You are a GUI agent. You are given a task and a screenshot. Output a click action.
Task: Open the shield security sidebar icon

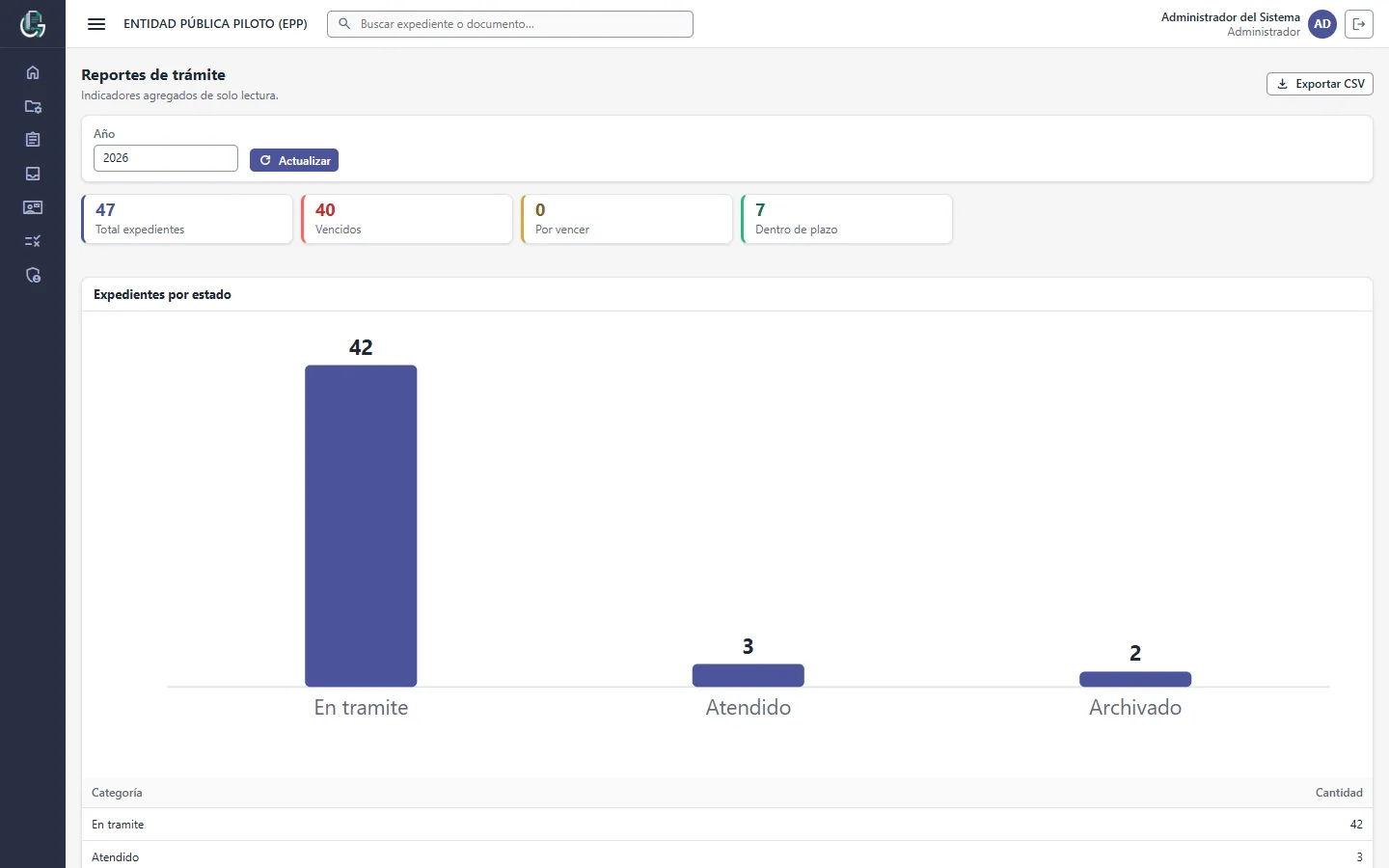point(33,275)
